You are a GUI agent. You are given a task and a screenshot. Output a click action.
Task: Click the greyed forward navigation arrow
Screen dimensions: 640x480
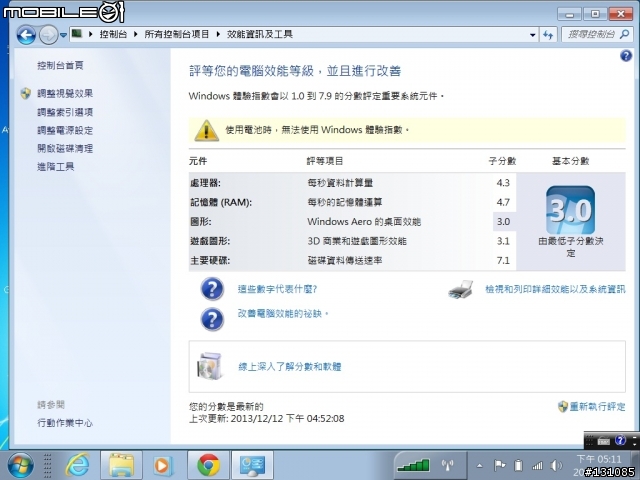48,35
